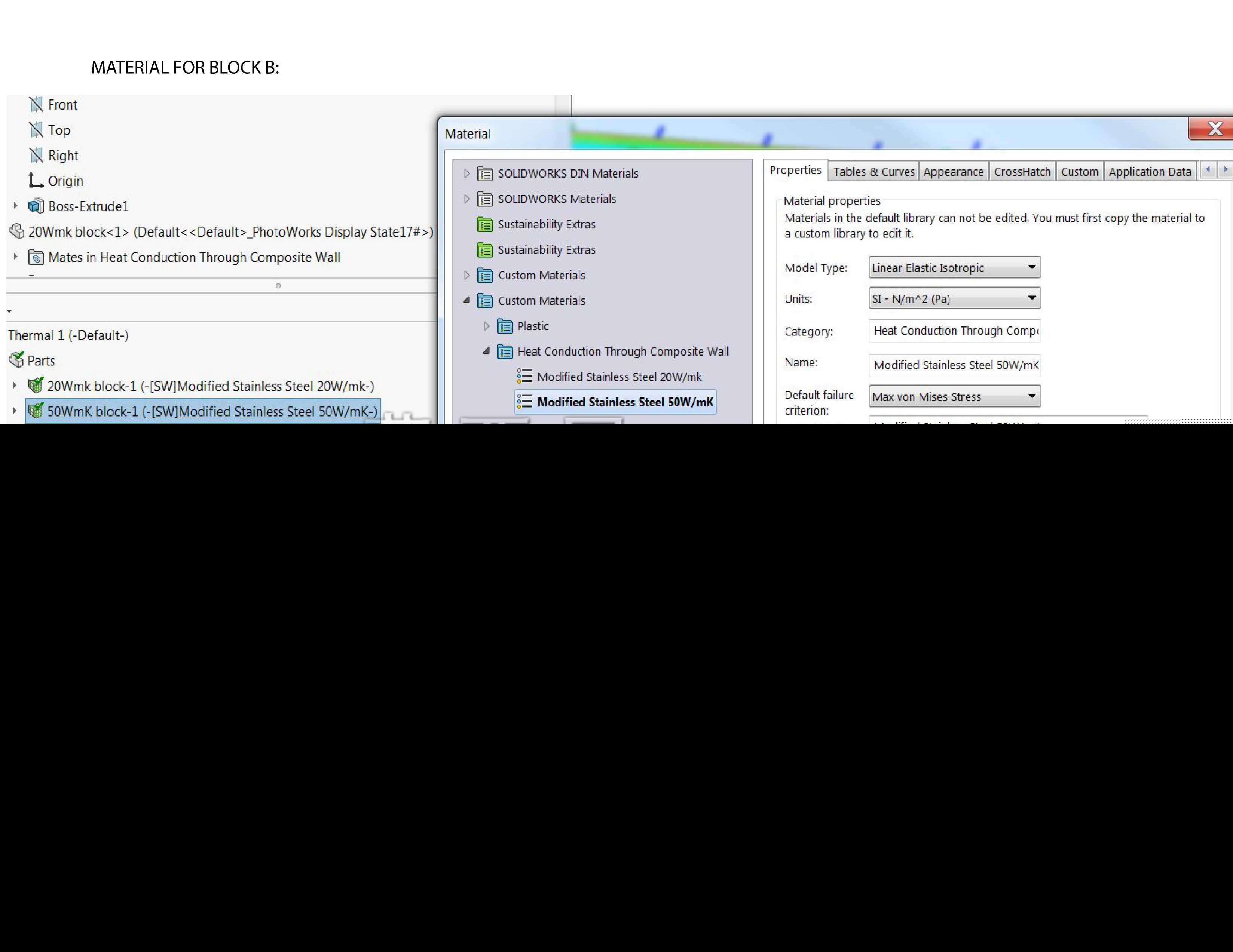The image size is (1233, 952).
Task: Click the Parts icon under Thermal 1
Action: pyautogui.click(x=16, y=360)
